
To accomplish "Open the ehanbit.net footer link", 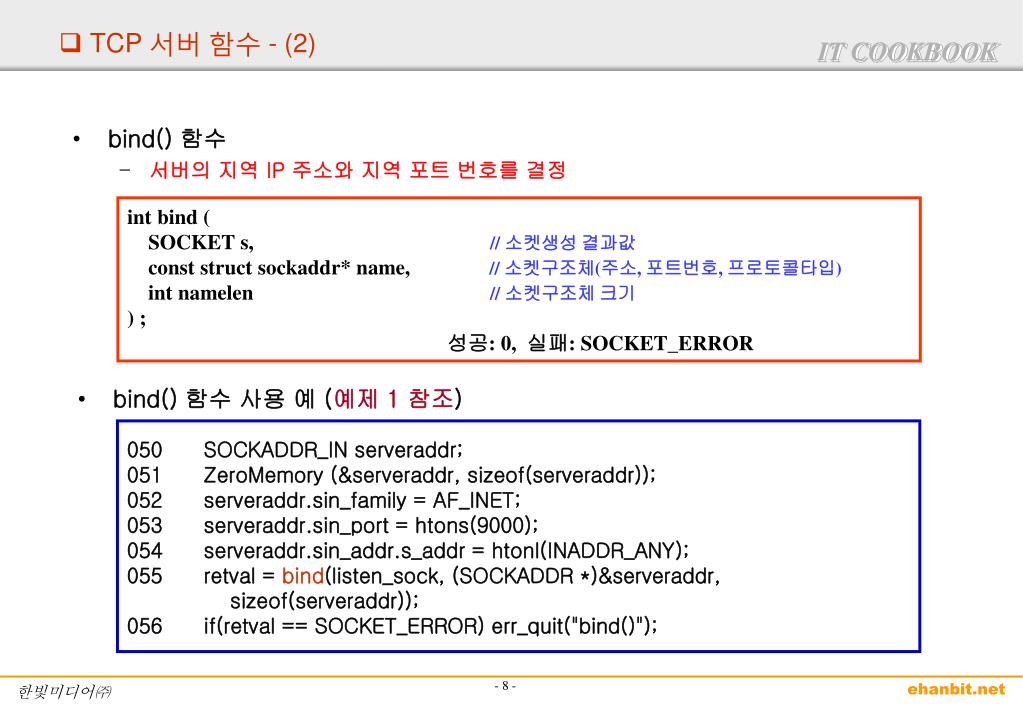I will (956, 688).
